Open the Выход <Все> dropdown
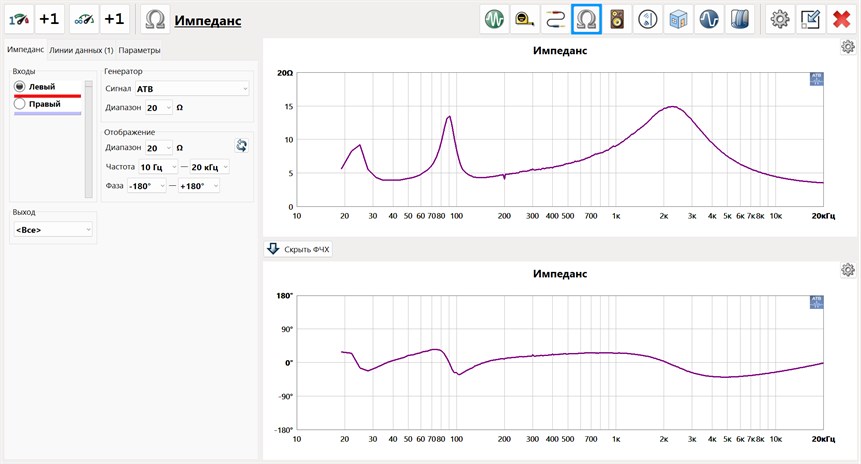The image size is (861, 464). pyautogui.click(x=52, y=230)
